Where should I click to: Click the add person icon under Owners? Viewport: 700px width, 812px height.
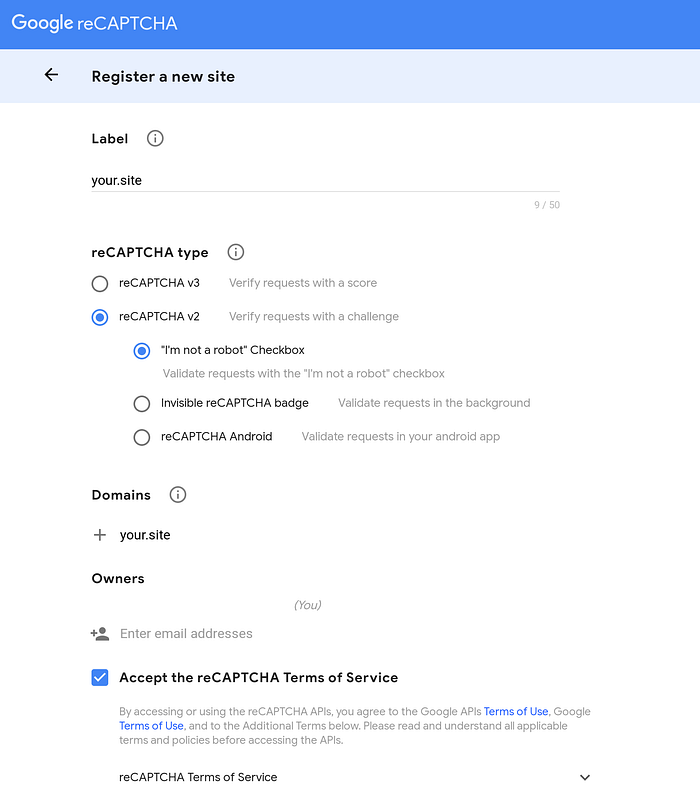[x=100, y=633]
